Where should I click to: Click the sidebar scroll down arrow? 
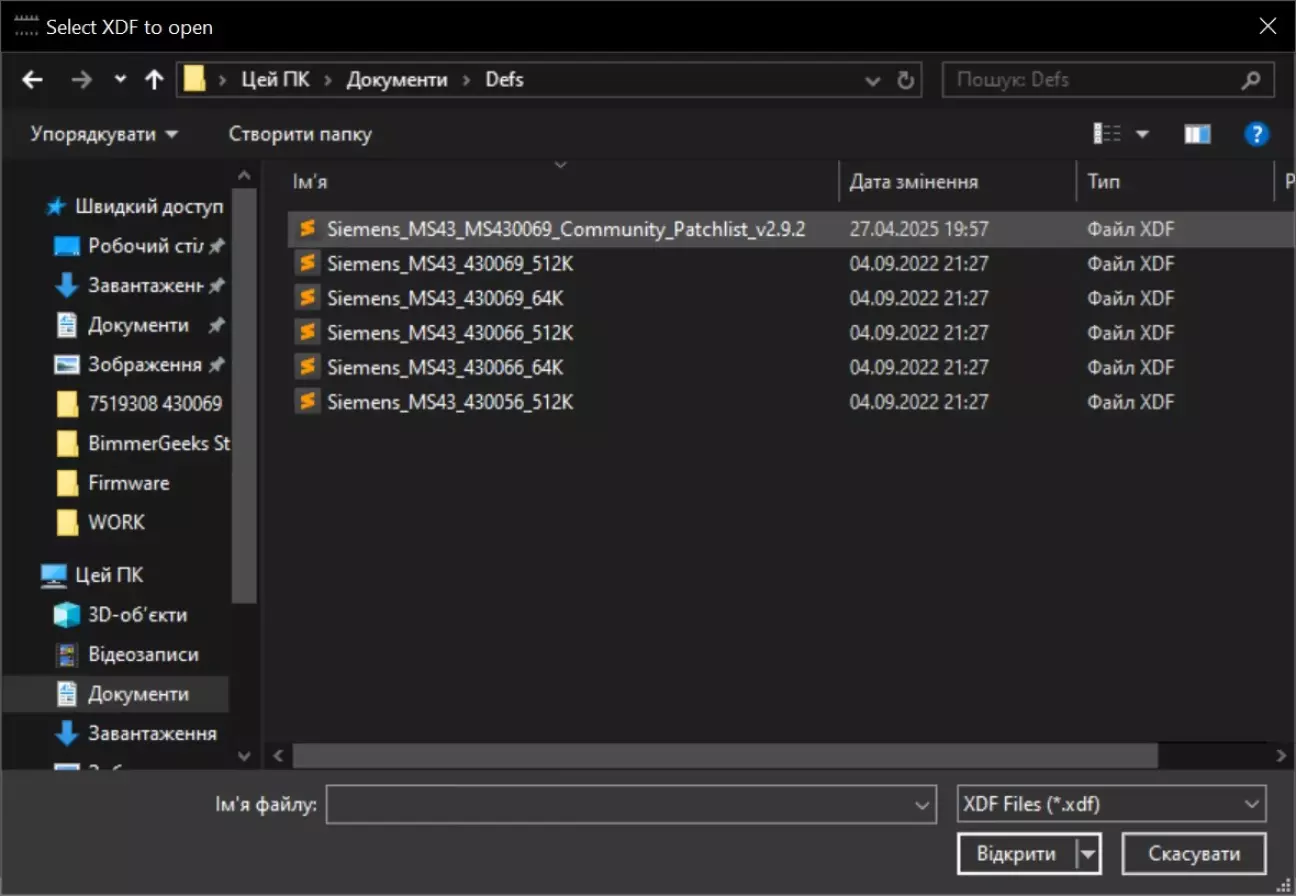(x=245, y=757)
